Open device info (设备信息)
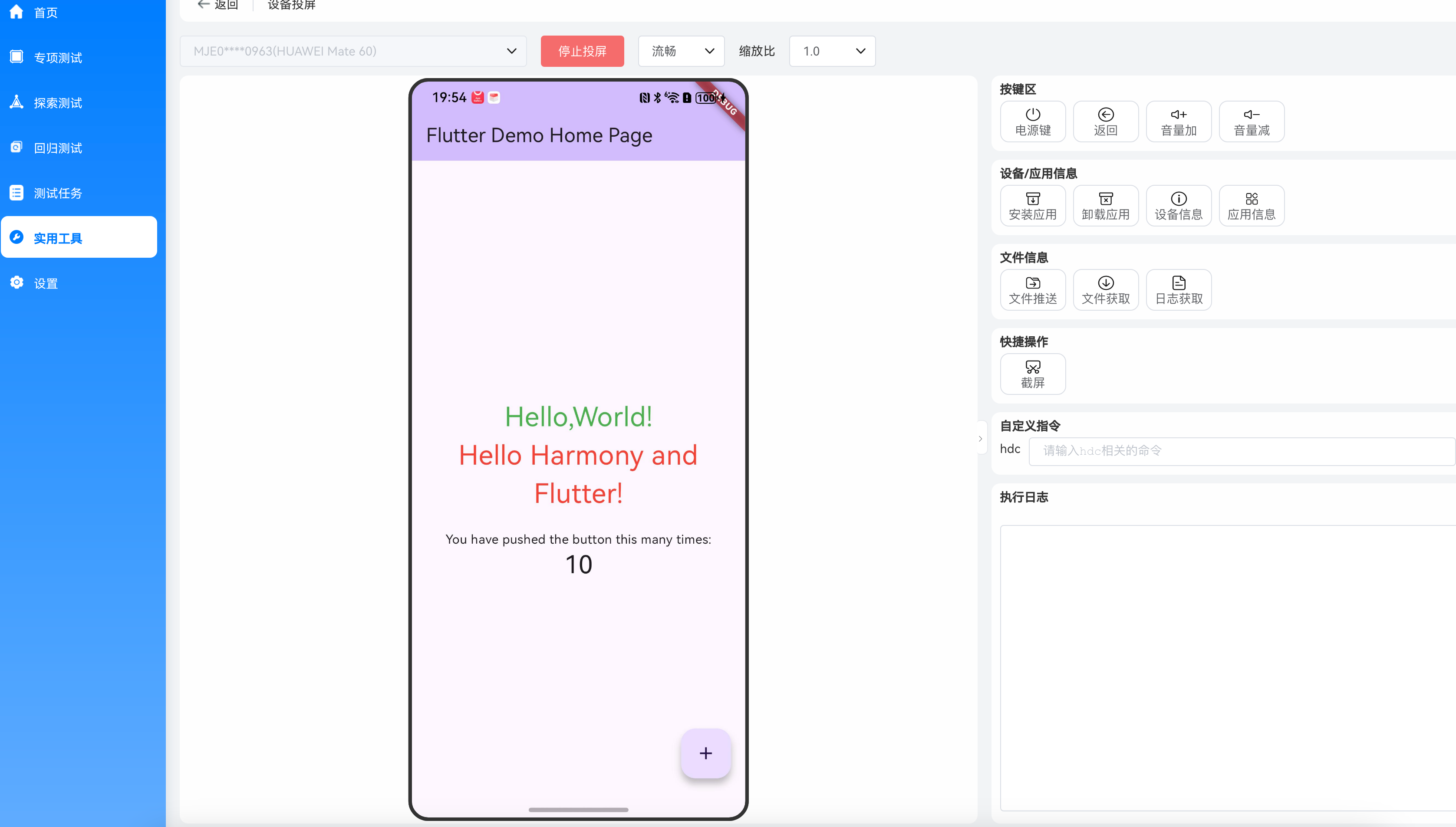The image size is (1456, 827). click(x=1178, y=206)
